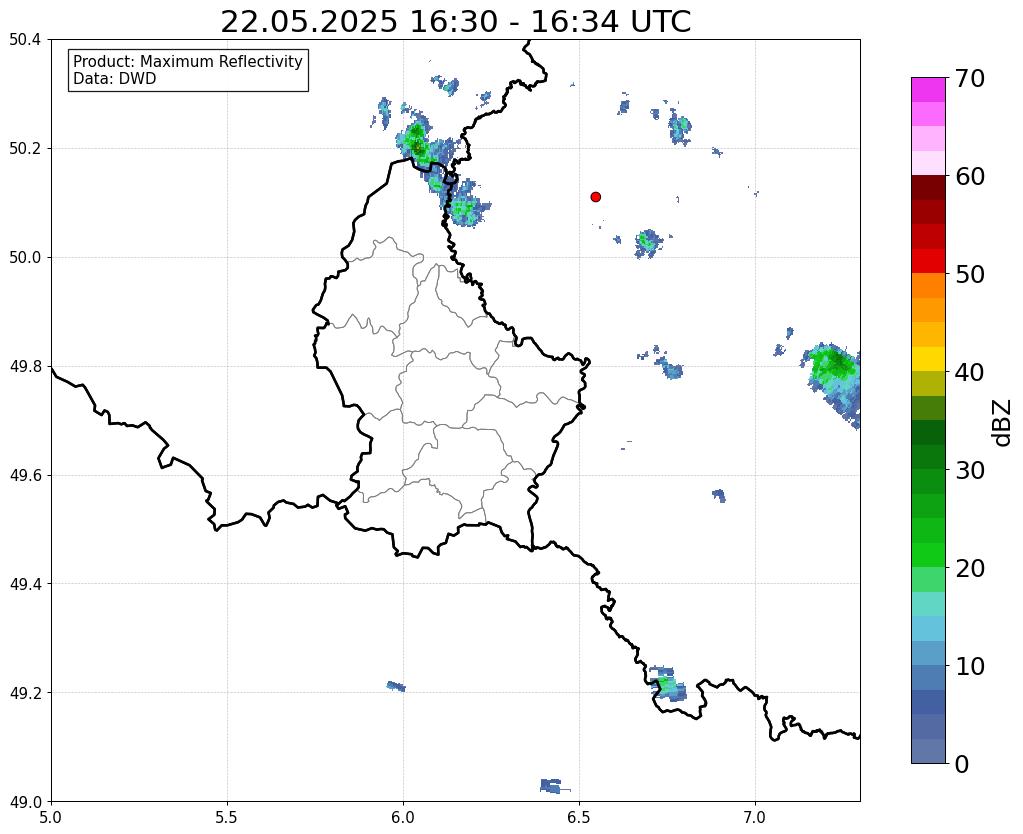Click the colorbar tick label 20
1023x834 pixels.
coord(970,568)
